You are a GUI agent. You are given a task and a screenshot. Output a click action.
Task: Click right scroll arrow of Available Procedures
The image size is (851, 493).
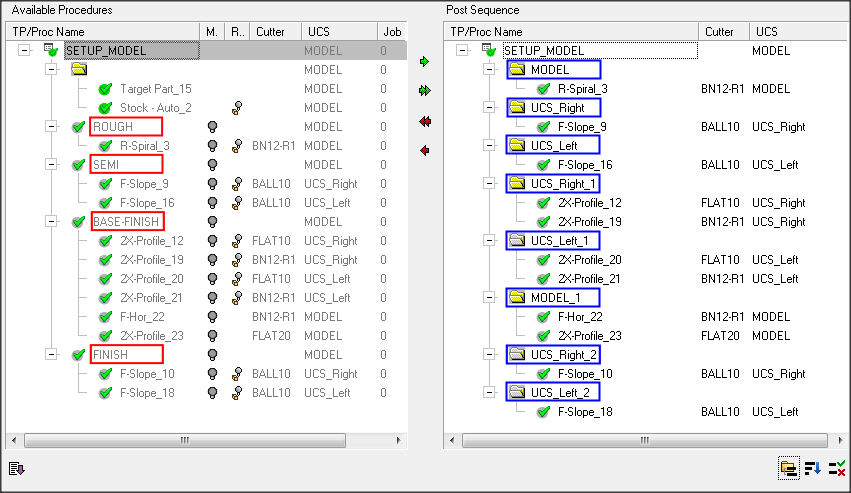(399, 440)
